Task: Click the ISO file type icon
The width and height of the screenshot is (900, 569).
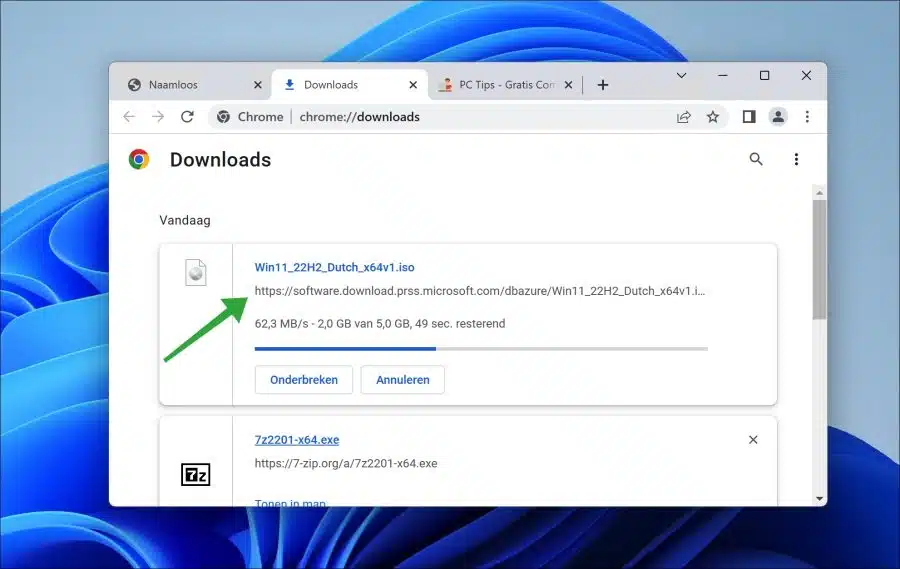Action: point(196,273)
